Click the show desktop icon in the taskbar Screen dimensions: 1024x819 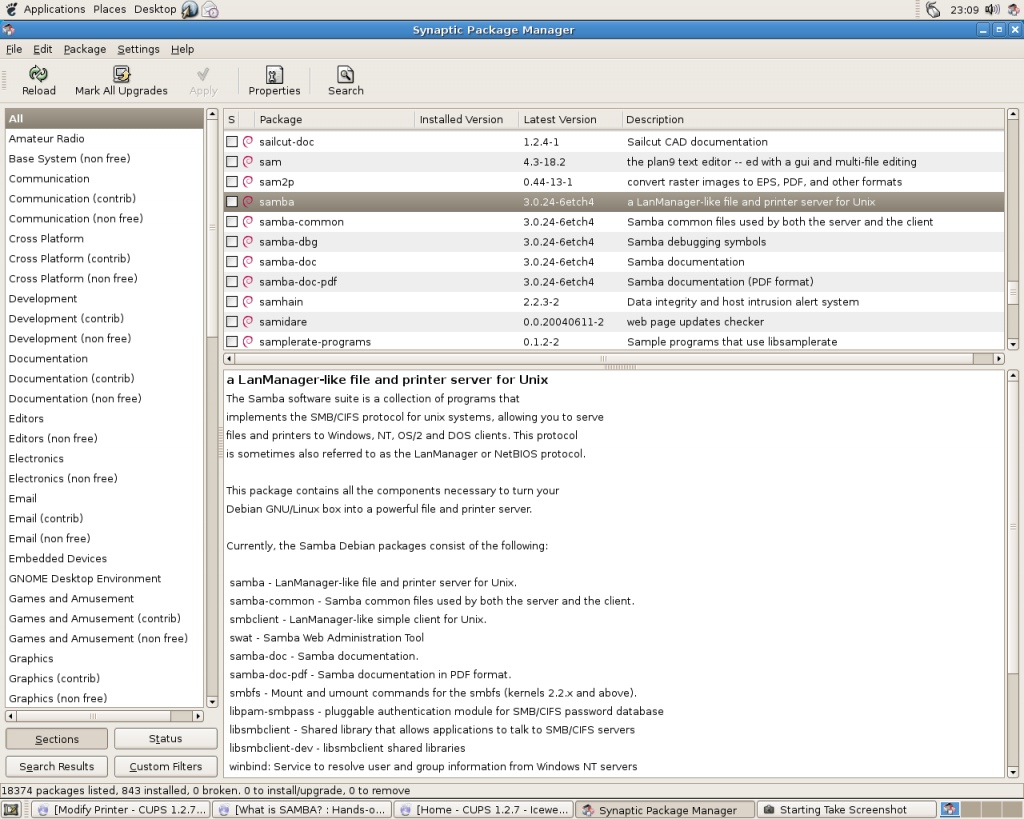pos(10,810)
